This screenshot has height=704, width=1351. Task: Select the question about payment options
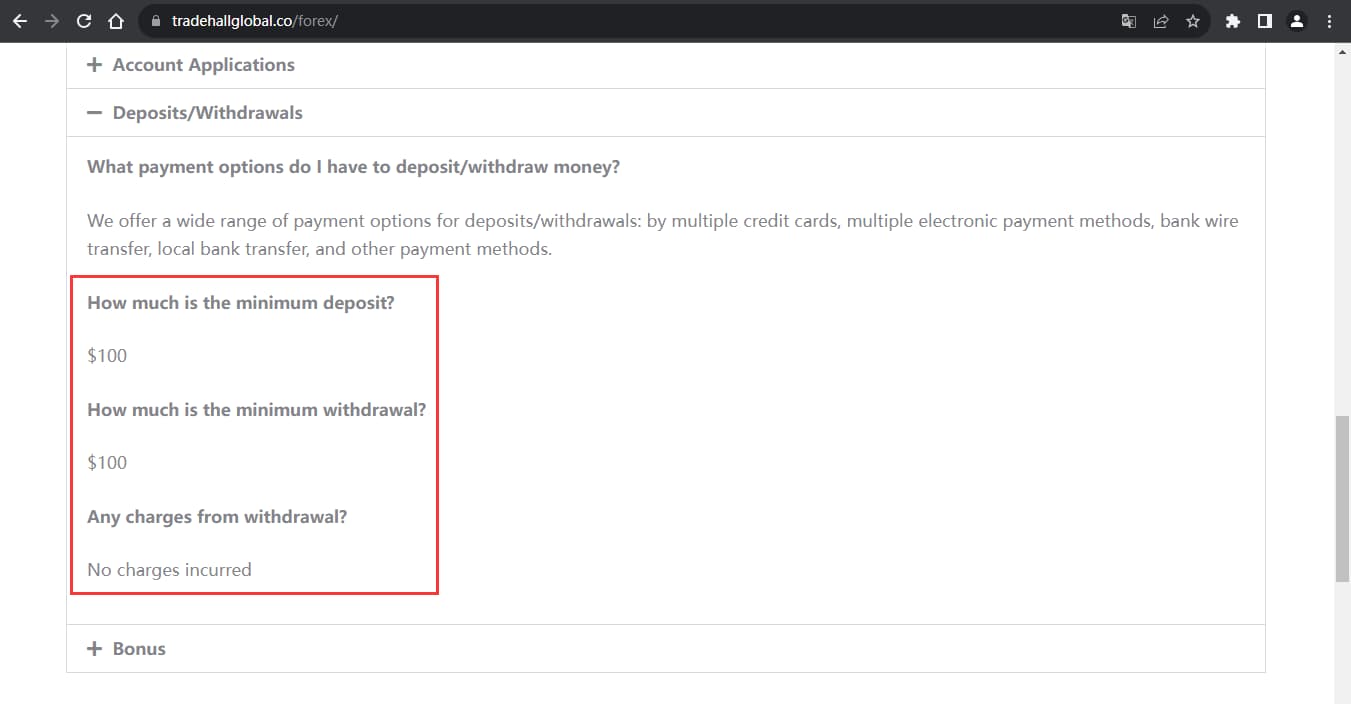(353, 167)
